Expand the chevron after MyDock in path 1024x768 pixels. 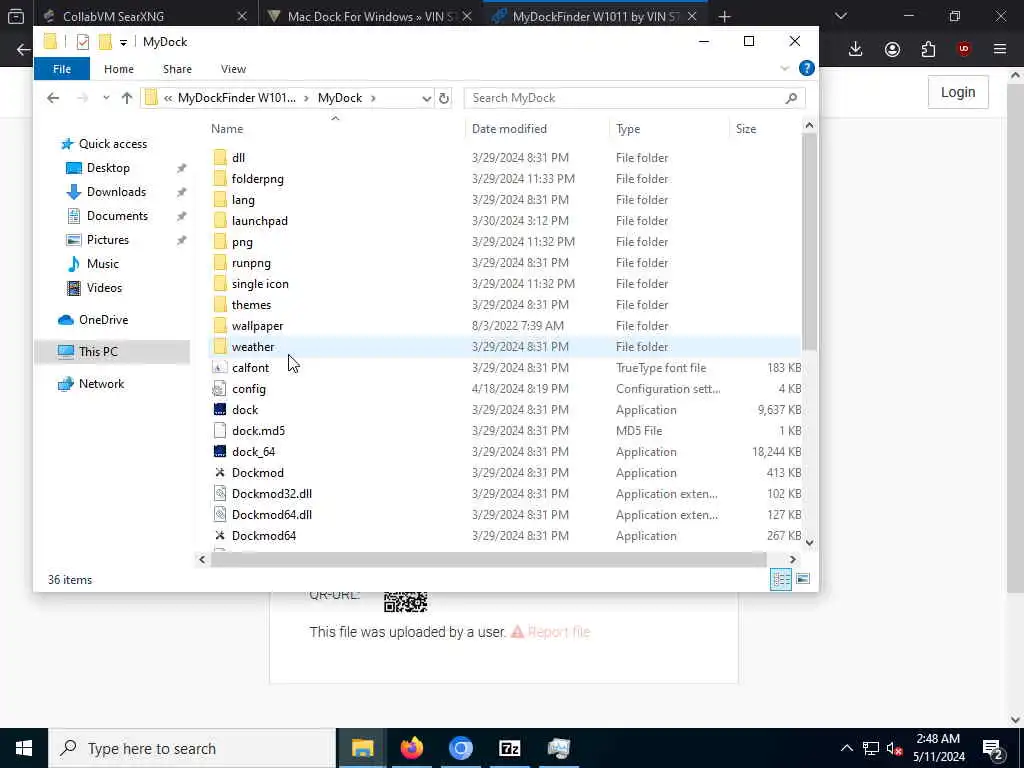click(373, 98)
